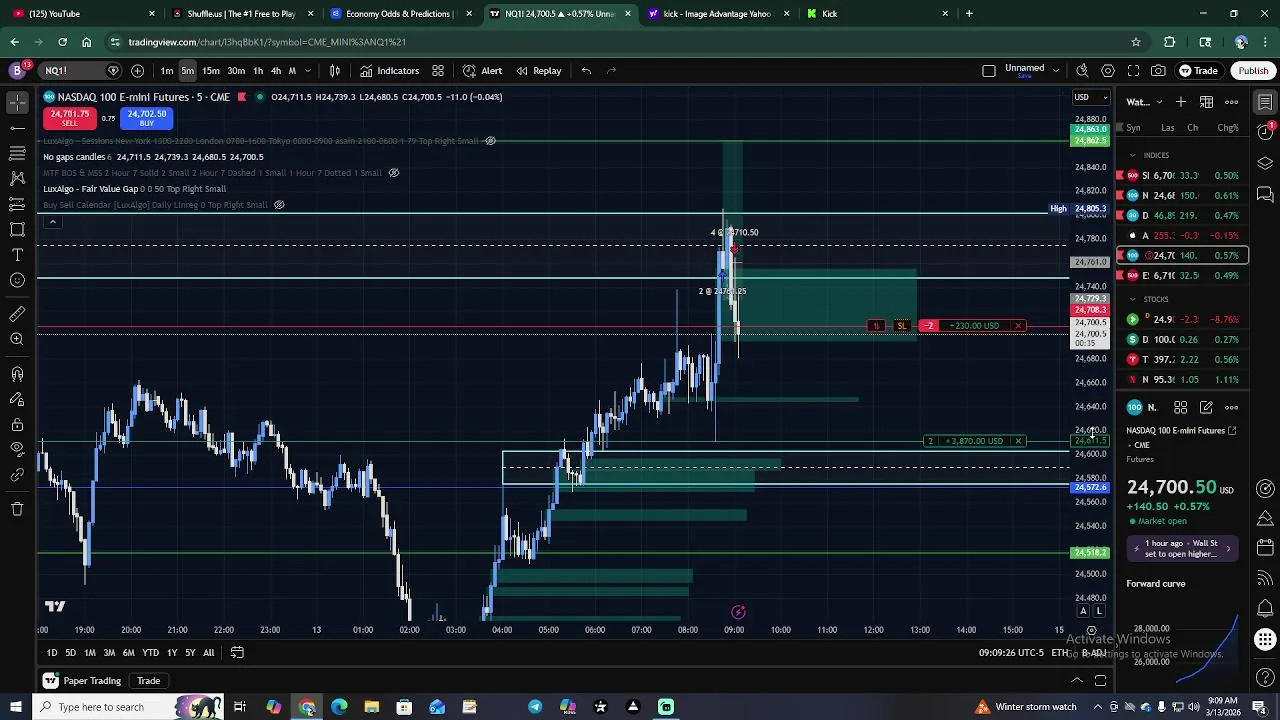1280x720 pixels.
Task: Show the hidden Buy Sell Calendar indicator
Action: (279, 205)
